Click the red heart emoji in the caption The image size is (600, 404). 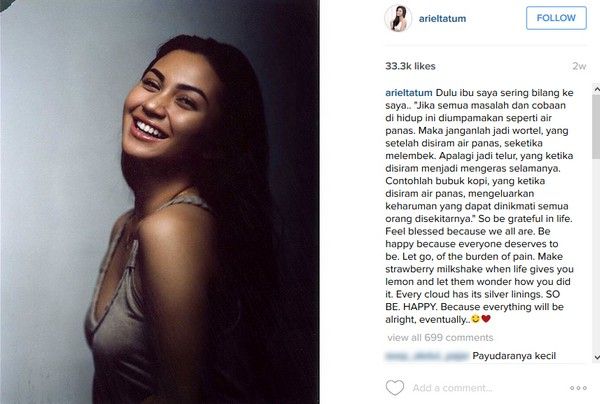coord(486,319)
